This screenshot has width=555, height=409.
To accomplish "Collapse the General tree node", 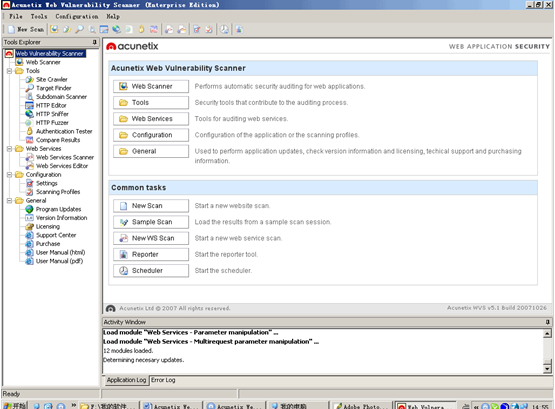I will click(x=10, y=201).
